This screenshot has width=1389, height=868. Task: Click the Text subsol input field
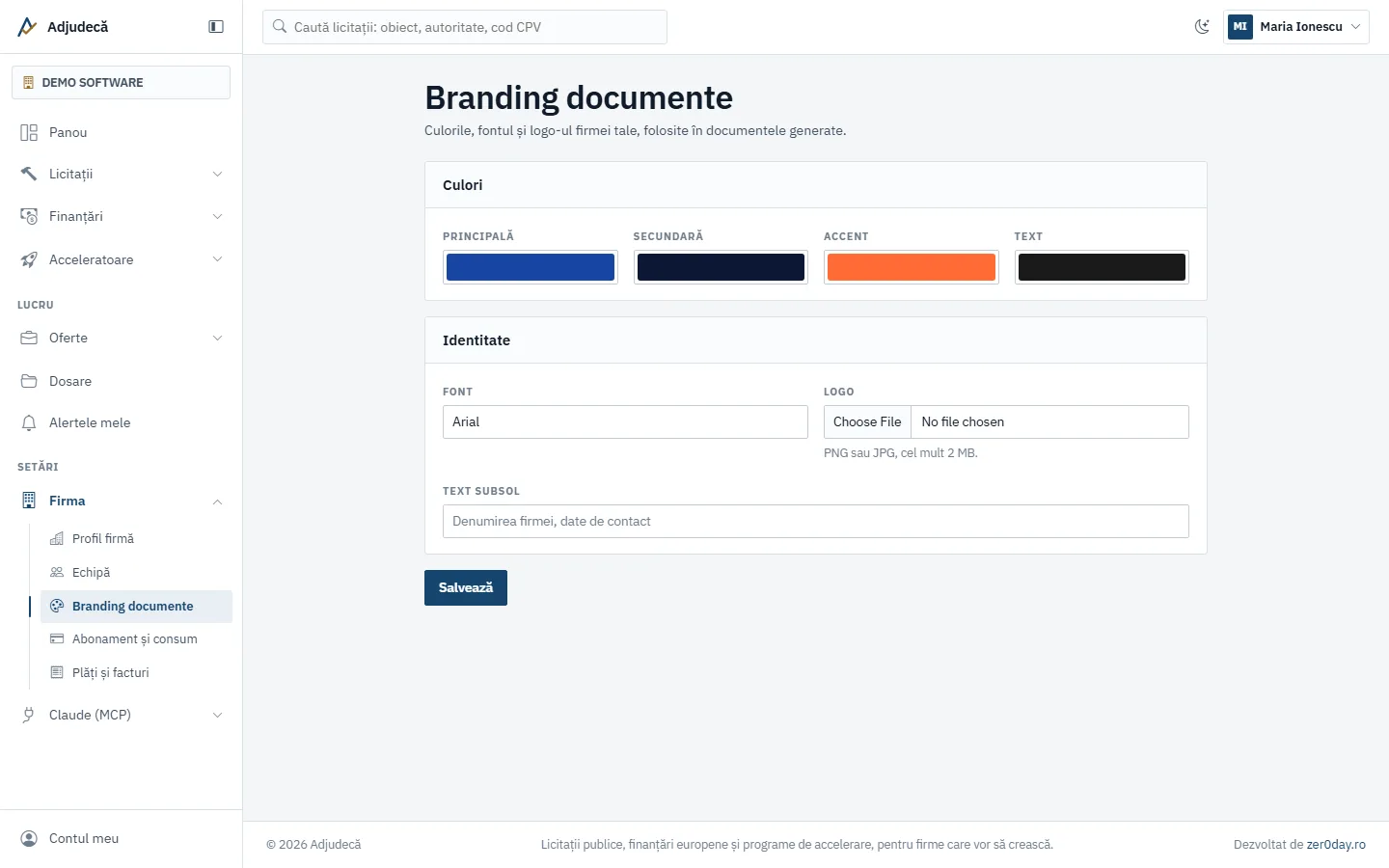tap(816, 521)
